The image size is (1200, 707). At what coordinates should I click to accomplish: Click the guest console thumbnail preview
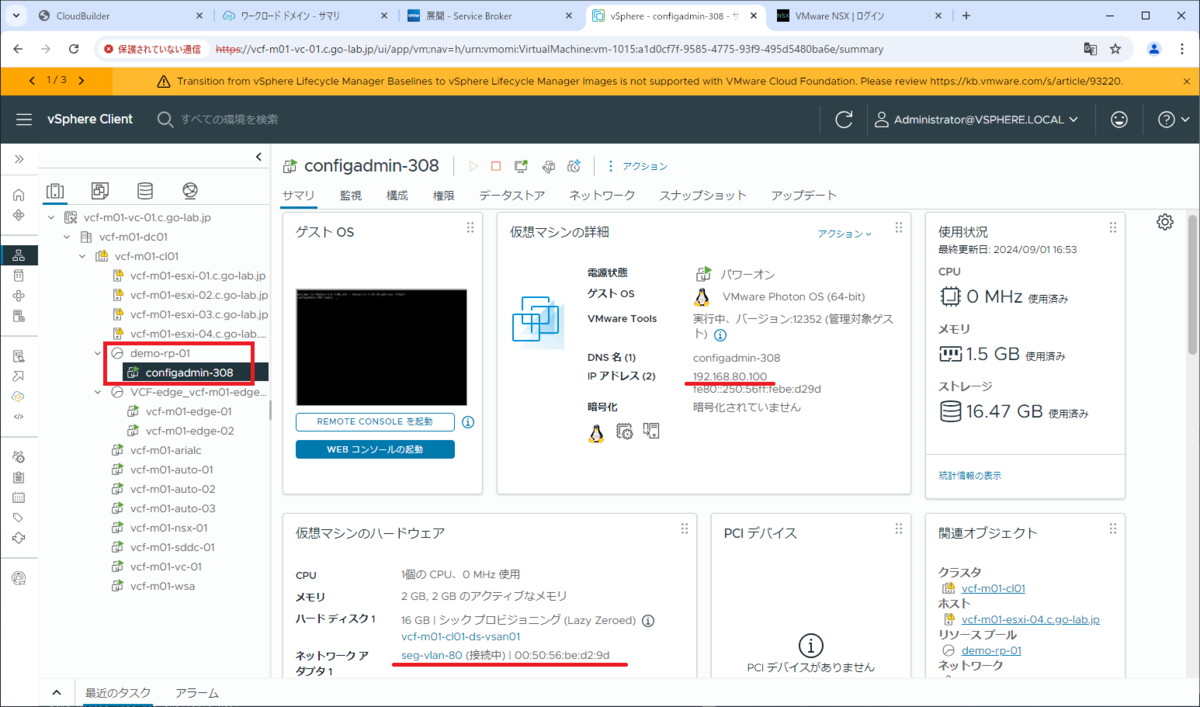pyautogui.click(x=382, y=348)
